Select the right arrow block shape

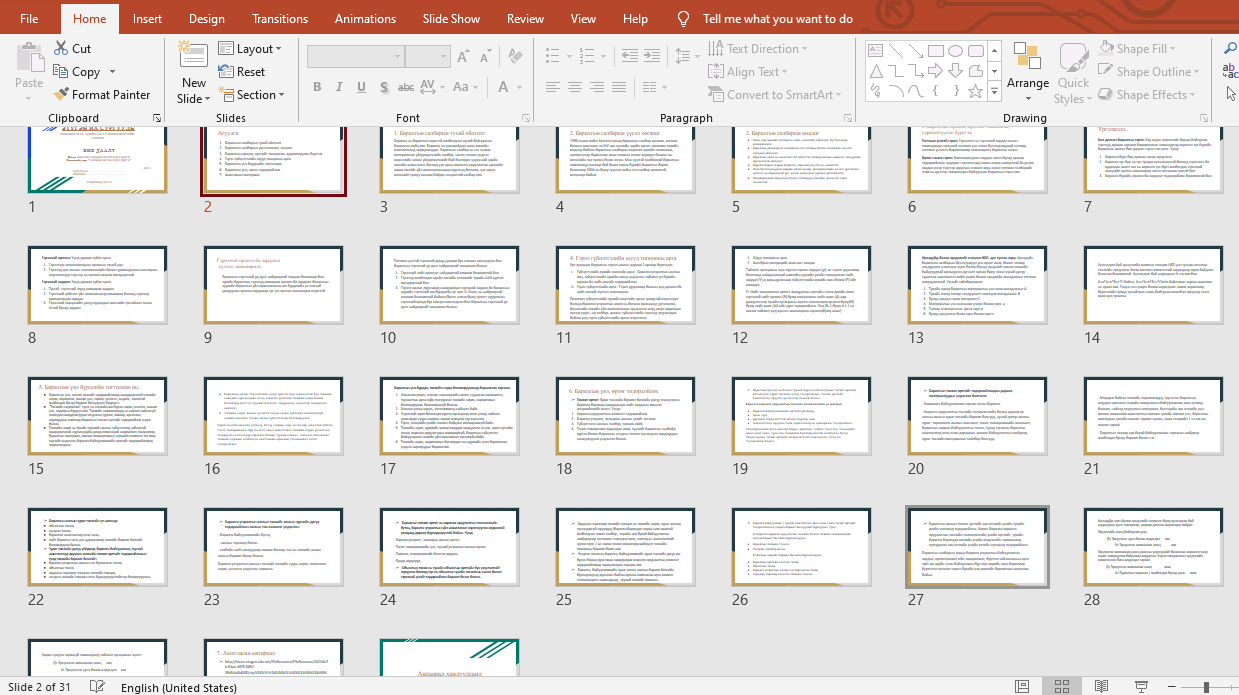[x=936, y=71]
